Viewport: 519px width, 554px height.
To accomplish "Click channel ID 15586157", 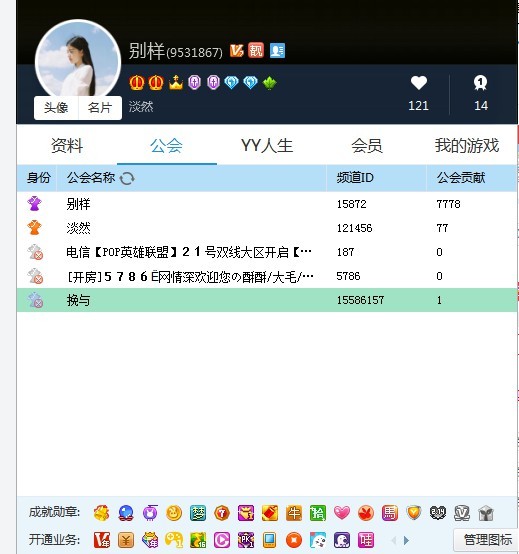I will pyautogui.click(x=360, y=300).
